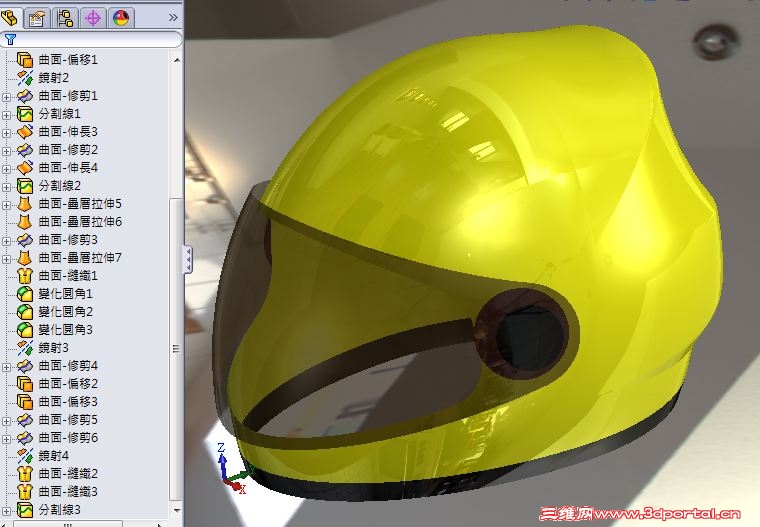Click the feature tree scrollbar up arrow

(x=176, y=60)
